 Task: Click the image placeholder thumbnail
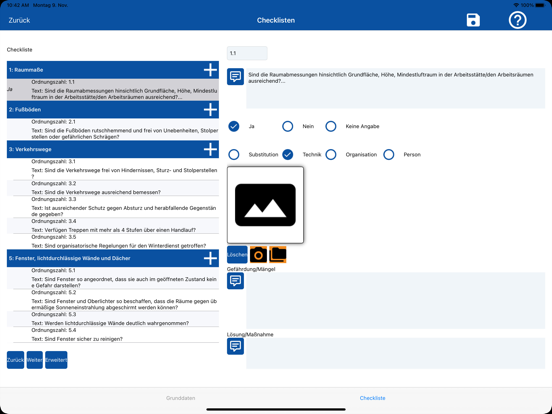[265, 205]
